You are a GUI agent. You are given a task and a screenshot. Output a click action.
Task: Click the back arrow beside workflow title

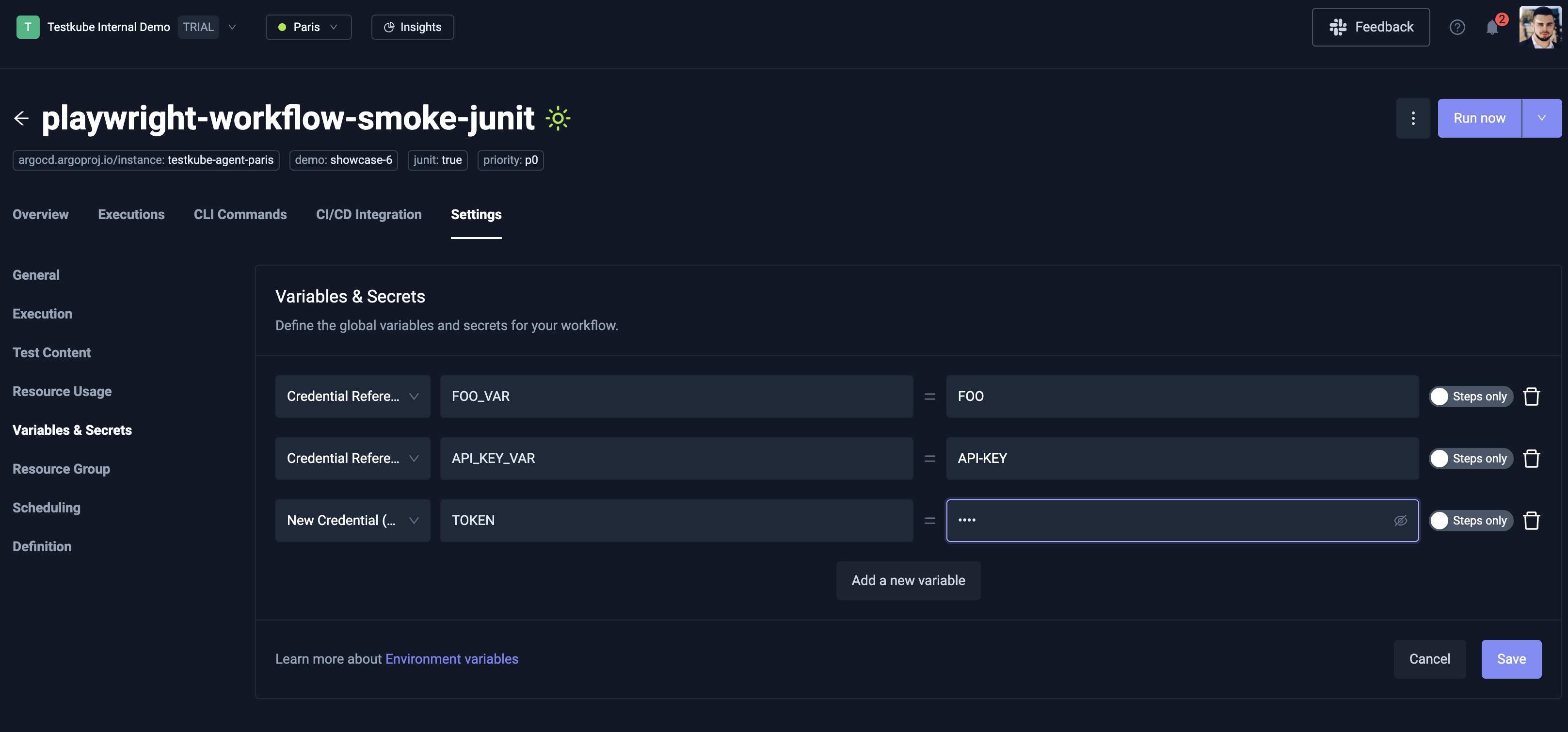[x=21, y=118]
